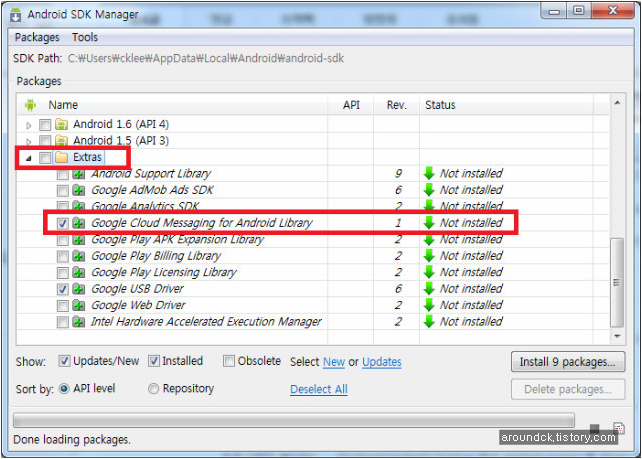Viewport: 642px width, 459px height.
Task: Click the Done loading packages status text
Action: coord(72,440)
